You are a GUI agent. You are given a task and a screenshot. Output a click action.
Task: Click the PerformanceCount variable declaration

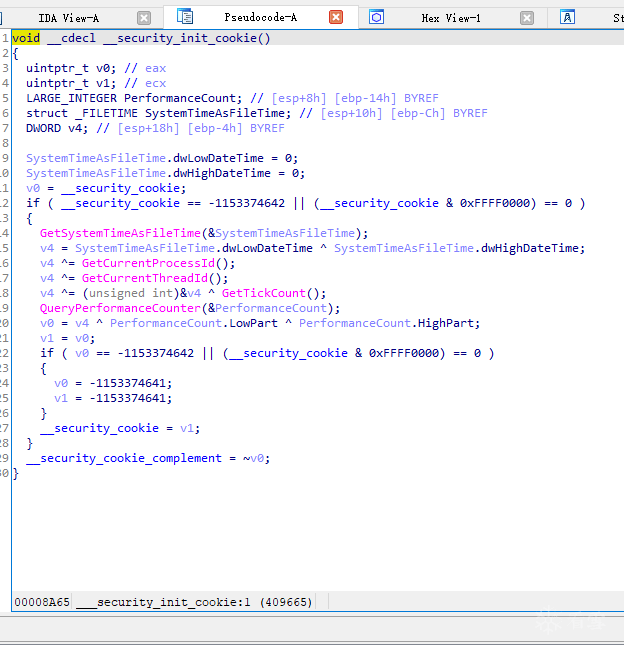tap(180, 98)
